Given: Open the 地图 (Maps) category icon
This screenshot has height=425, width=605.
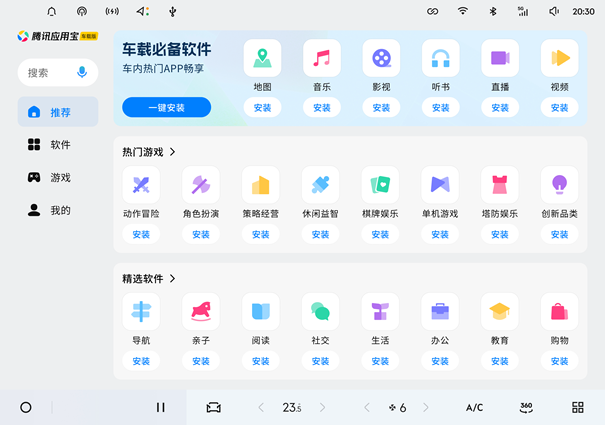Looking at the screenshot, I should click(x=261, y=58).
